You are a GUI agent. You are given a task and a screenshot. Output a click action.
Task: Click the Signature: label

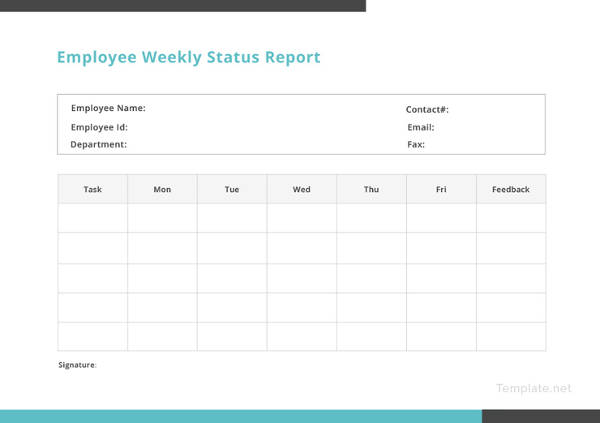77,365
